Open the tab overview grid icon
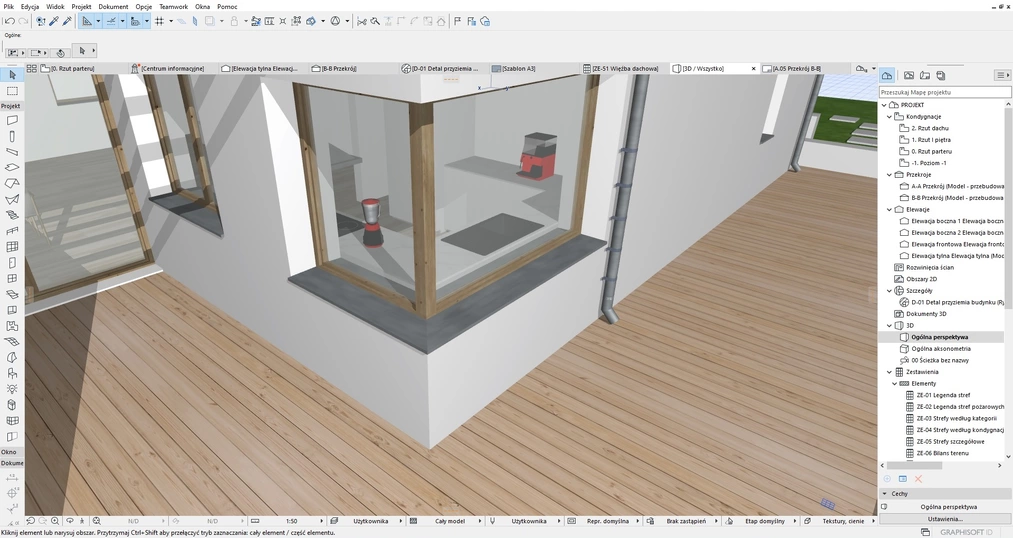Viewport: 1013px width, 538px height. point(31,68)
